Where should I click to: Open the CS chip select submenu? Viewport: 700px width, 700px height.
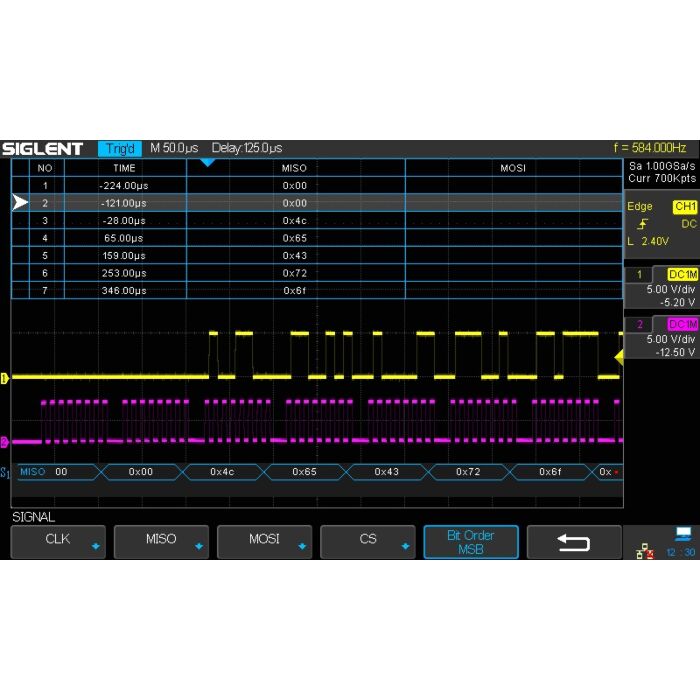point(367,541)
